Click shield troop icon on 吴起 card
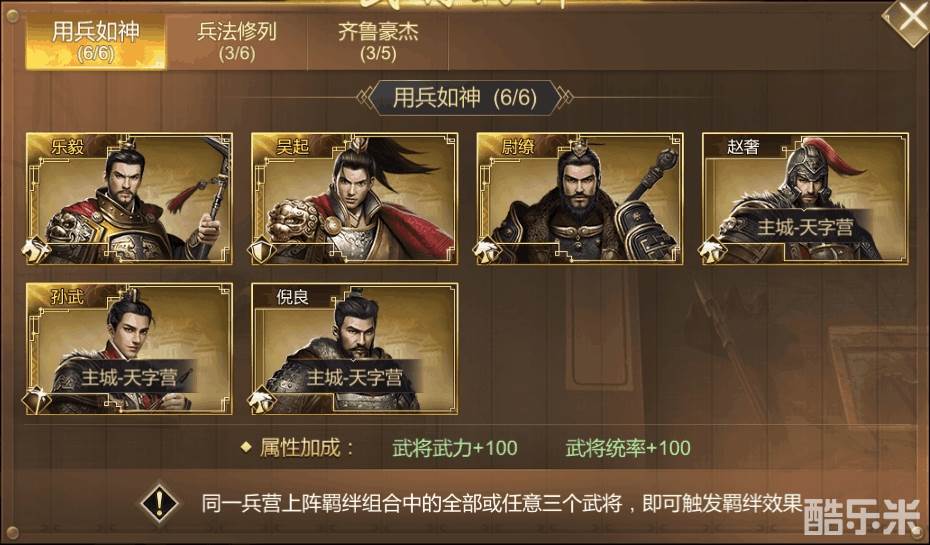This screenshot has height=545, width=930. pos(261,251)
